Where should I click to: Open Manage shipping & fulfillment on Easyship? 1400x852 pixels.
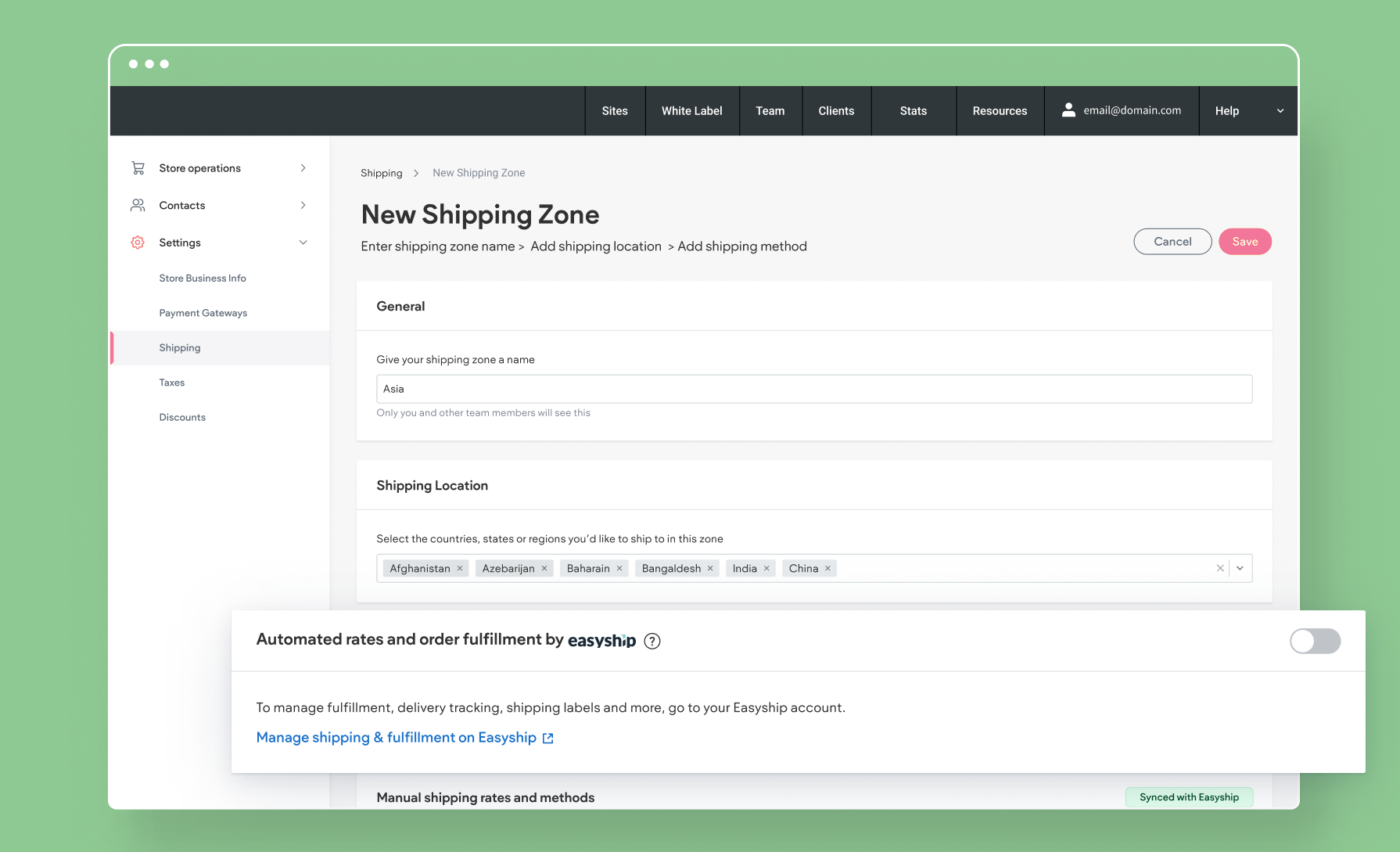[x=396, y=737]
